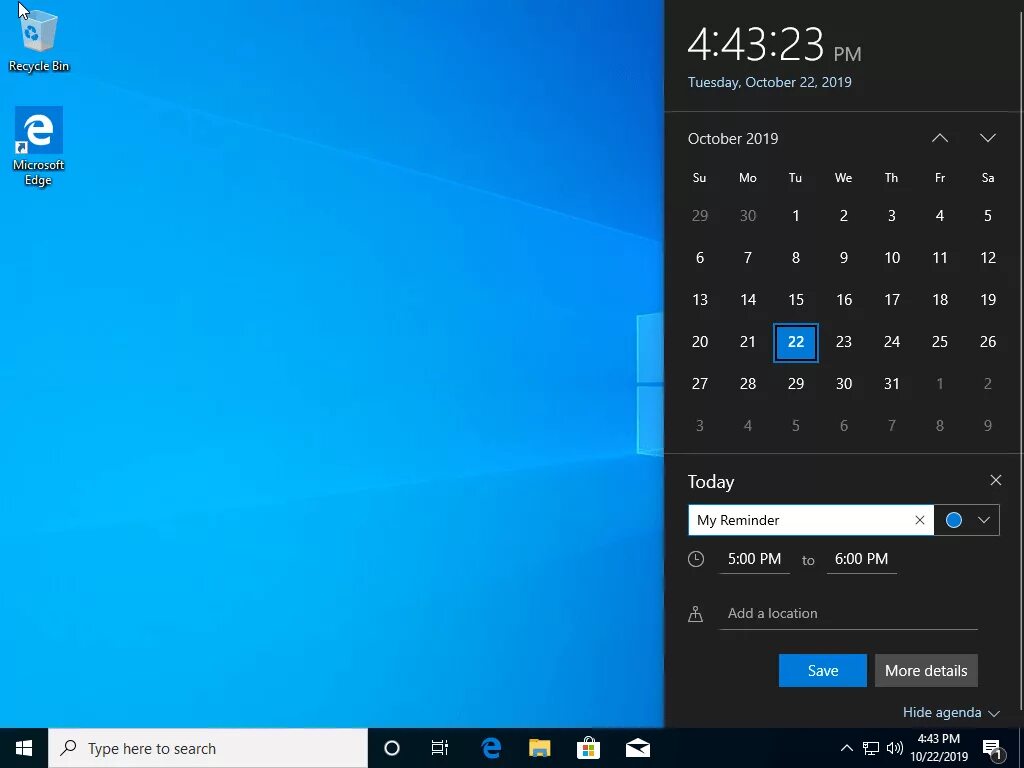The height and width of the screenshot is (768, 1024).
Task: Open File Explorer from the taskbar
Action: tap(540, 747)
